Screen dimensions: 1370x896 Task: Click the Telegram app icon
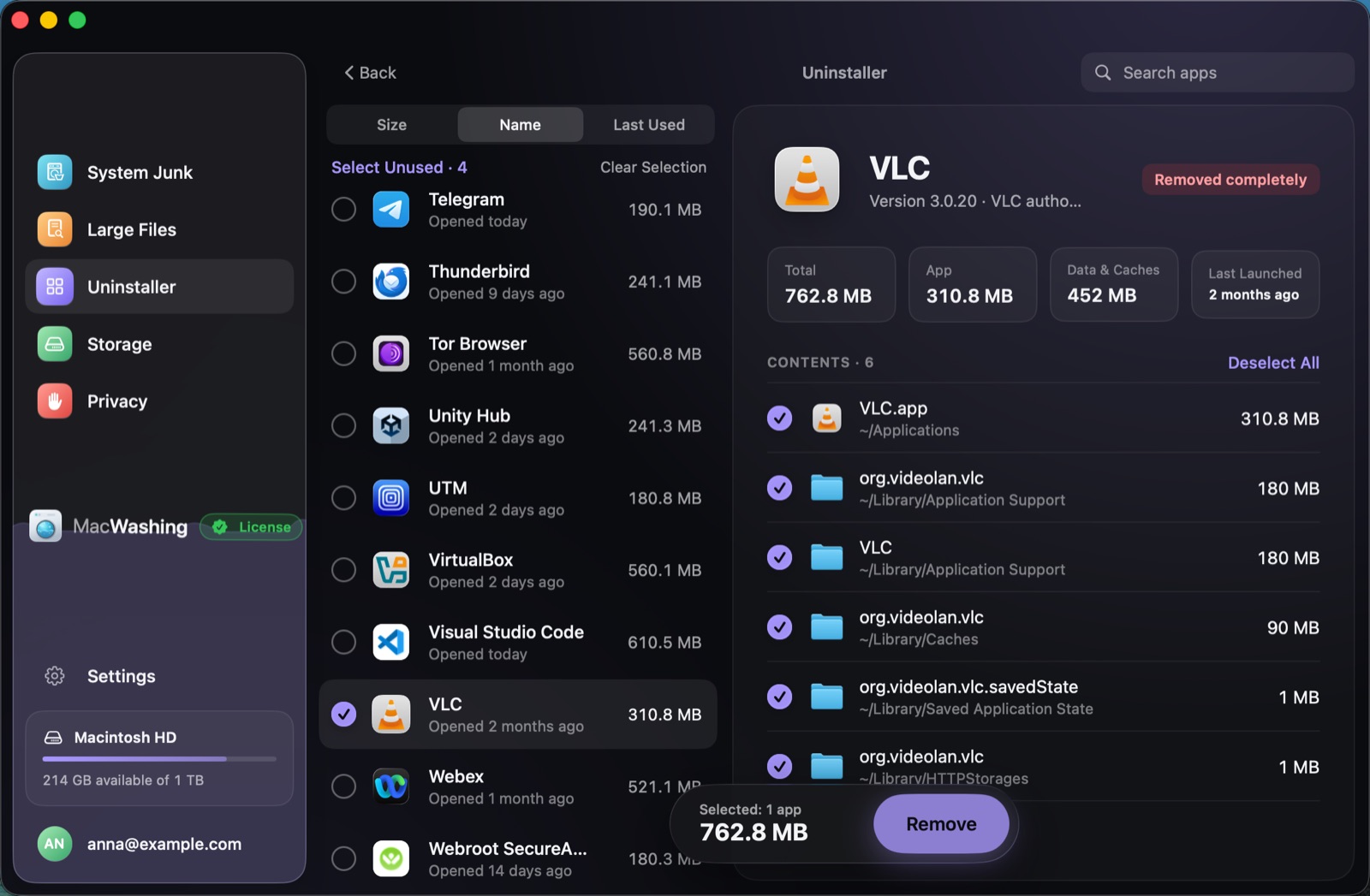[x=391, y=210]
